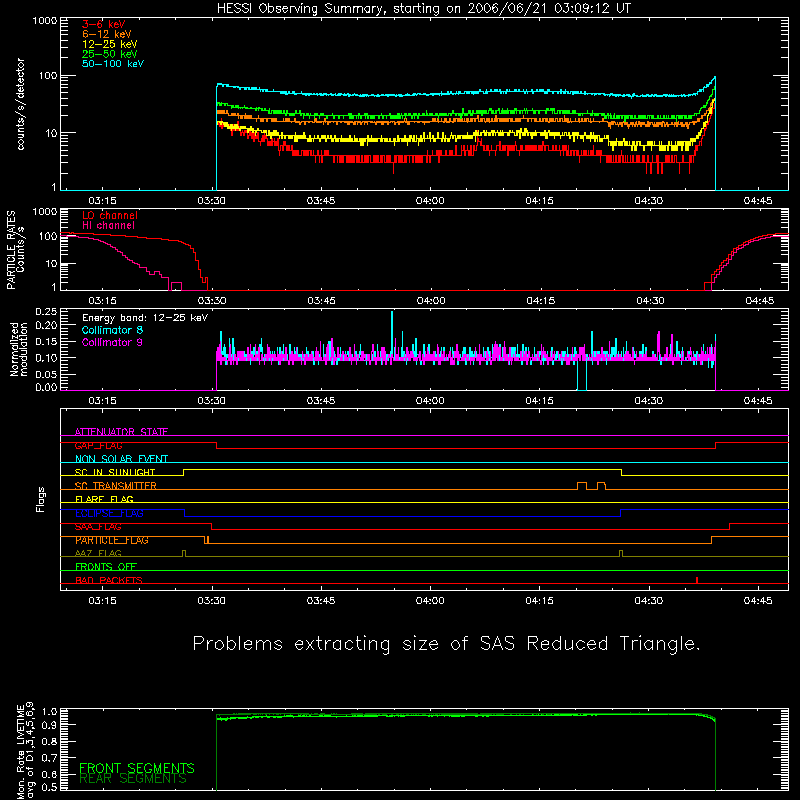Select the 50-100 keV legend label

coord(113,64)
